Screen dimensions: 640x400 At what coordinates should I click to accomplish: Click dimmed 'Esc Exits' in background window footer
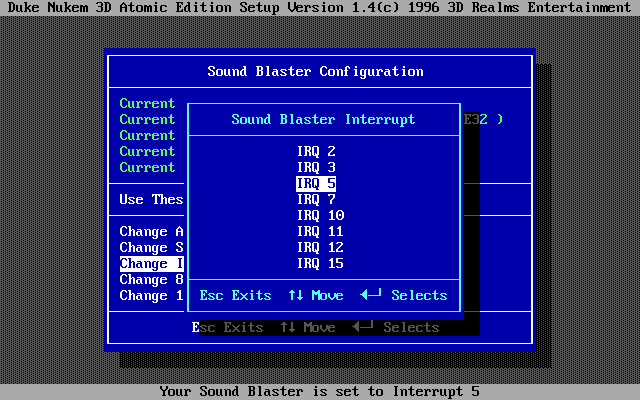pyautogui.click(x=227, y=327)
